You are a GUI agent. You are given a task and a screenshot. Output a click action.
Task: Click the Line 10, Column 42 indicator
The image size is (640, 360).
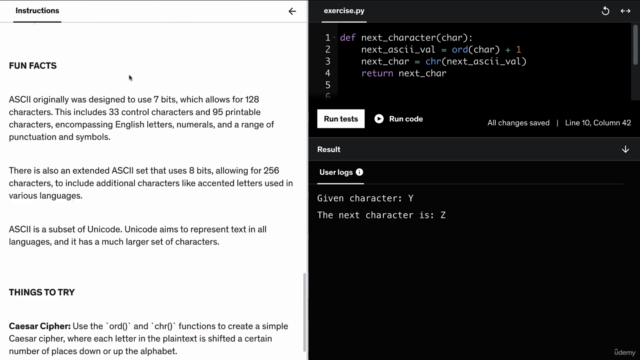(x=598, y=123)
